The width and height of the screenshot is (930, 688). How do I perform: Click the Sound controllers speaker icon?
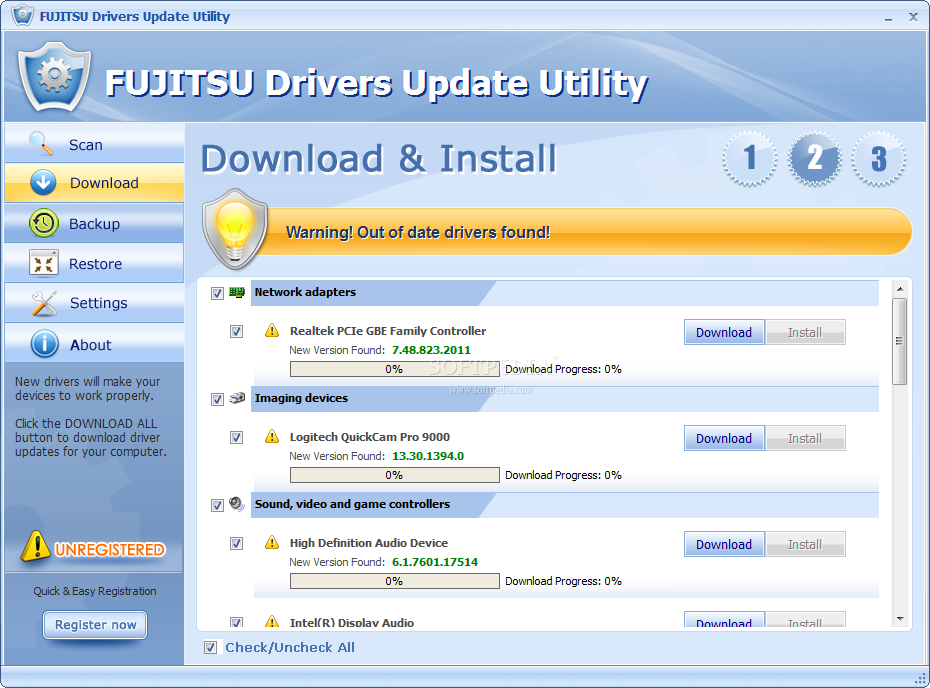tap(237, 504)
